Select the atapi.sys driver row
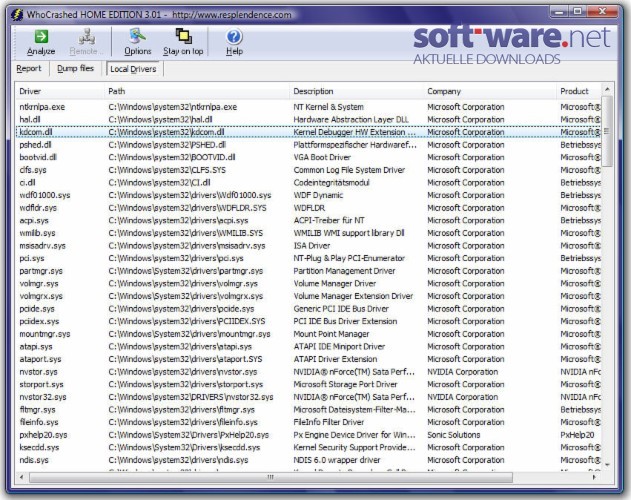This screenshot has width=631, height=500. pyautogui.click(x=308, y=347)
